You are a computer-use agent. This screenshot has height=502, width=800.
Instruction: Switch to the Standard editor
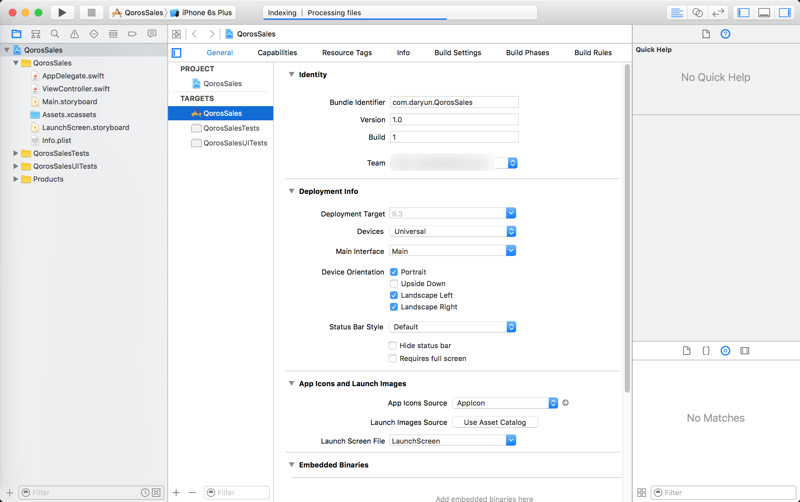click(x=677, y=13)
